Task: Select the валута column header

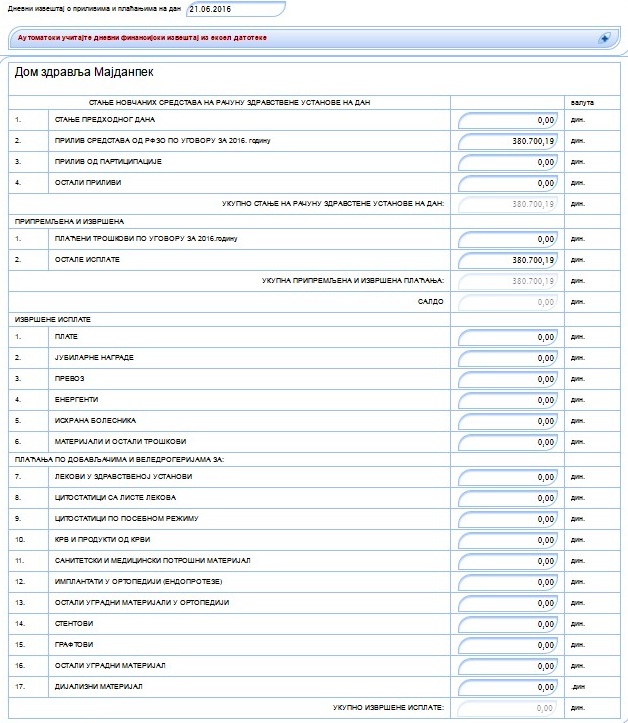Action: [x=582, y=102]
